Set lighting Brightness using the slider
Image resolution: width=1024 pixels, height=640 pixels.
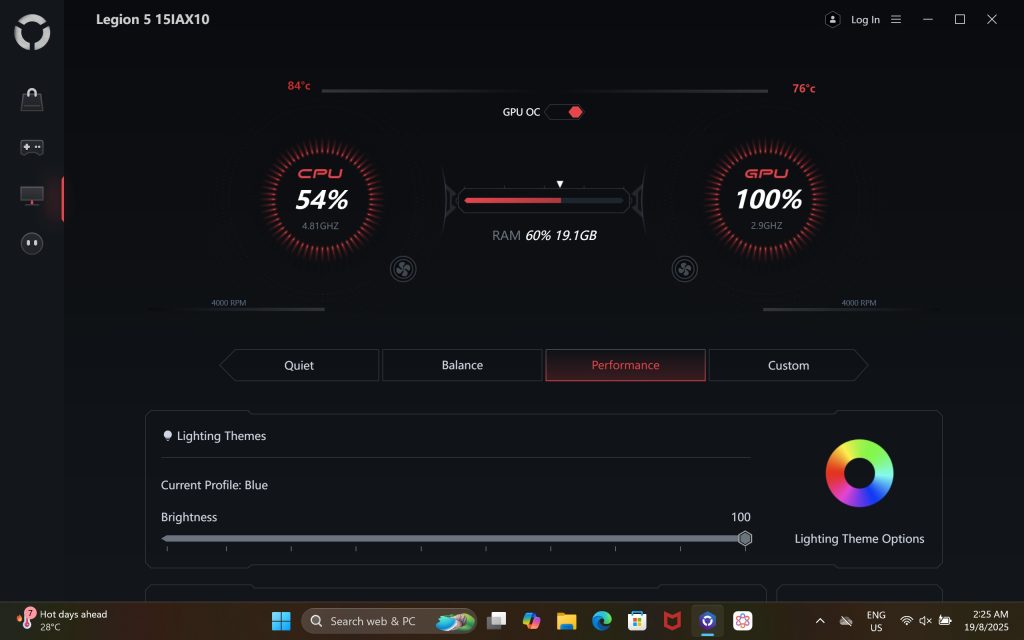(x=745, y=538)
